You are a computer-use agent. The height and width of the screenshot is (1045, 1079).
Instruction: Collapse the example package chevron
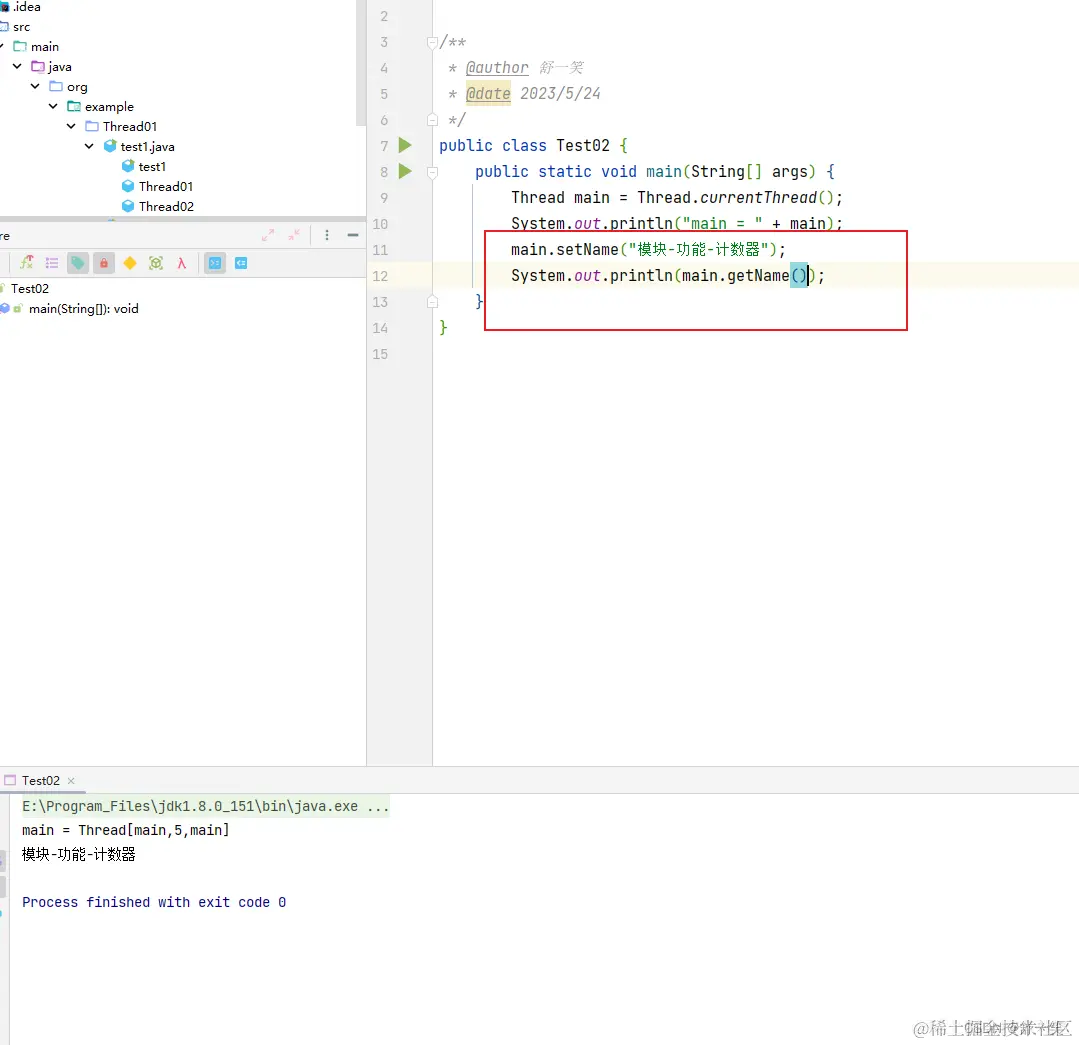[53, 106]
